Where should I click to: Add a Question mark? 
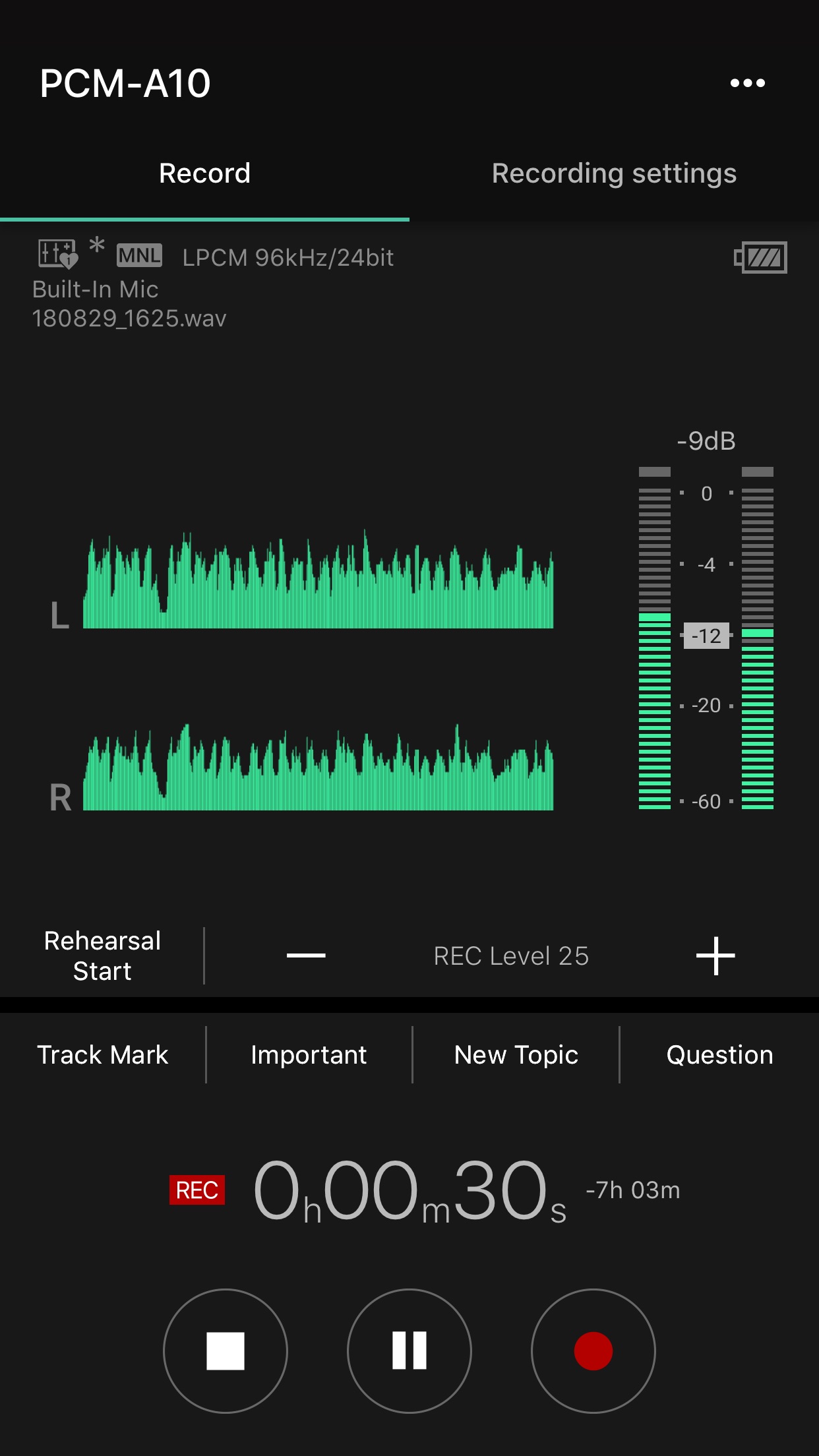[720, 1055]
